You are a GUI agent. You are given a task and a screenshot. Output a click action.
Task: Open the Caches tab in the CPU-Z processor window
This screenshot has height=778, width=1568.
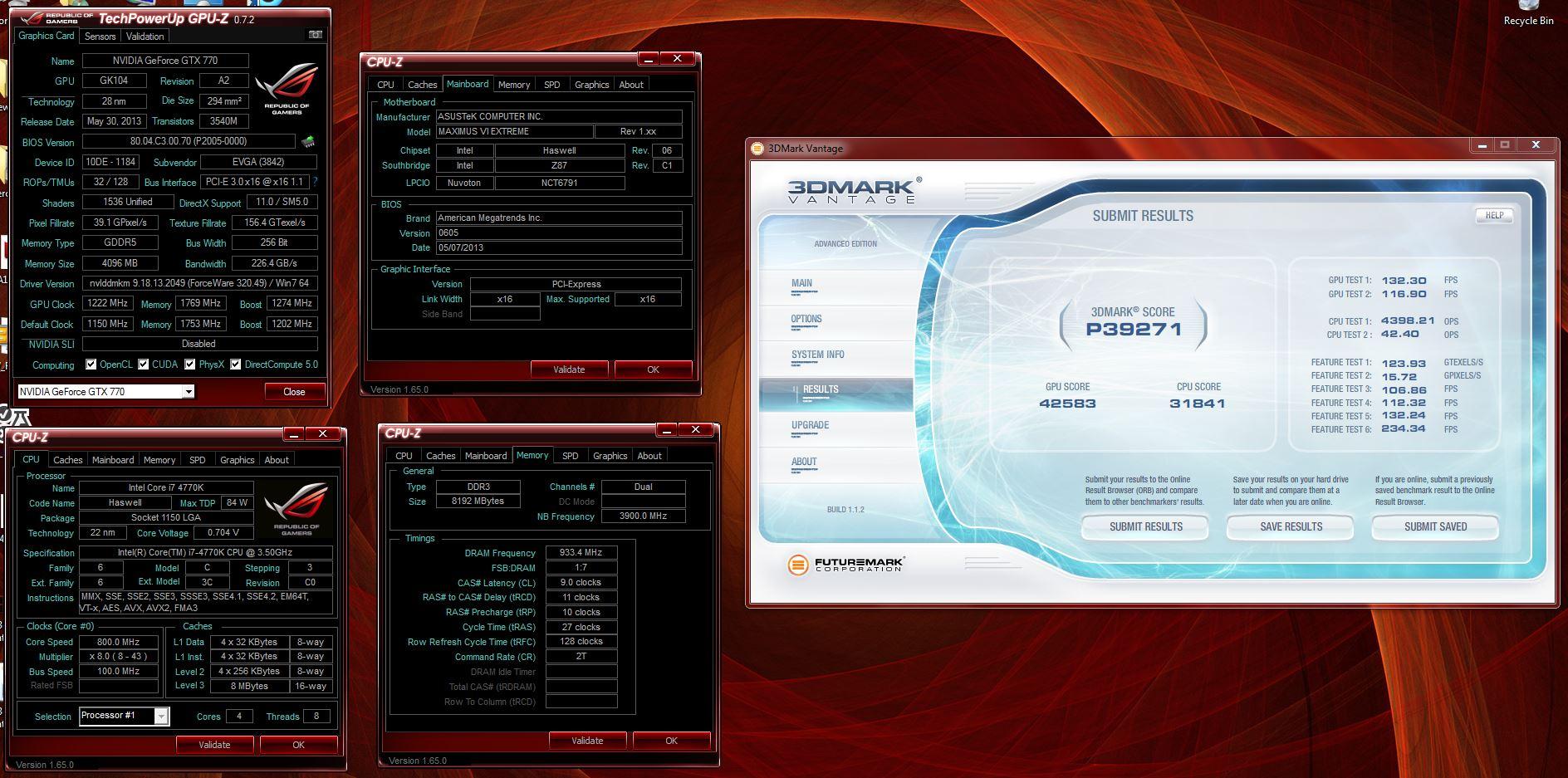[x=67, y=460]
